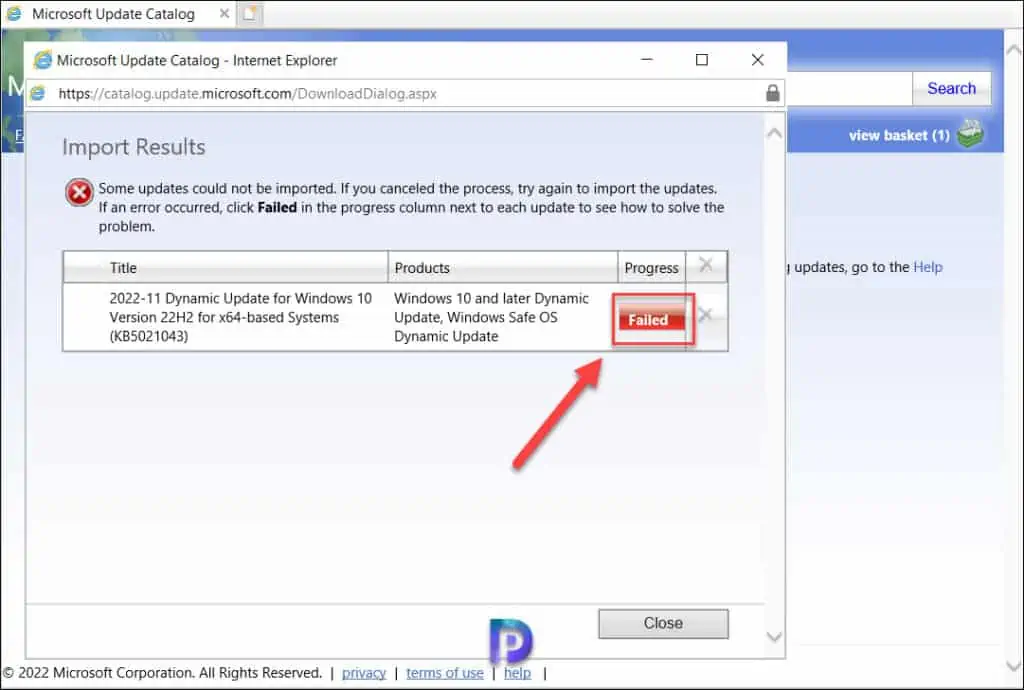Screen dimensions: 1024x690
Task: Maximize the download dialog window
Action: pos(702,59)
